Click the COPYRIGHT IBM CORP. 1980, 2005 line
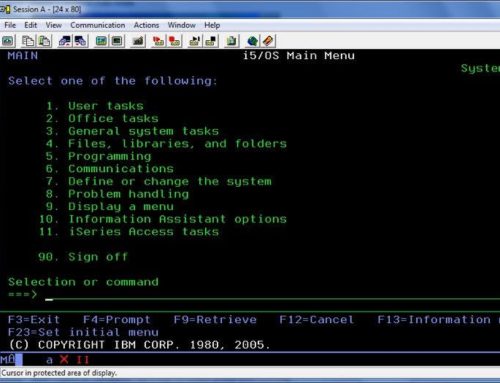The image size is (500, 383). 139,345
